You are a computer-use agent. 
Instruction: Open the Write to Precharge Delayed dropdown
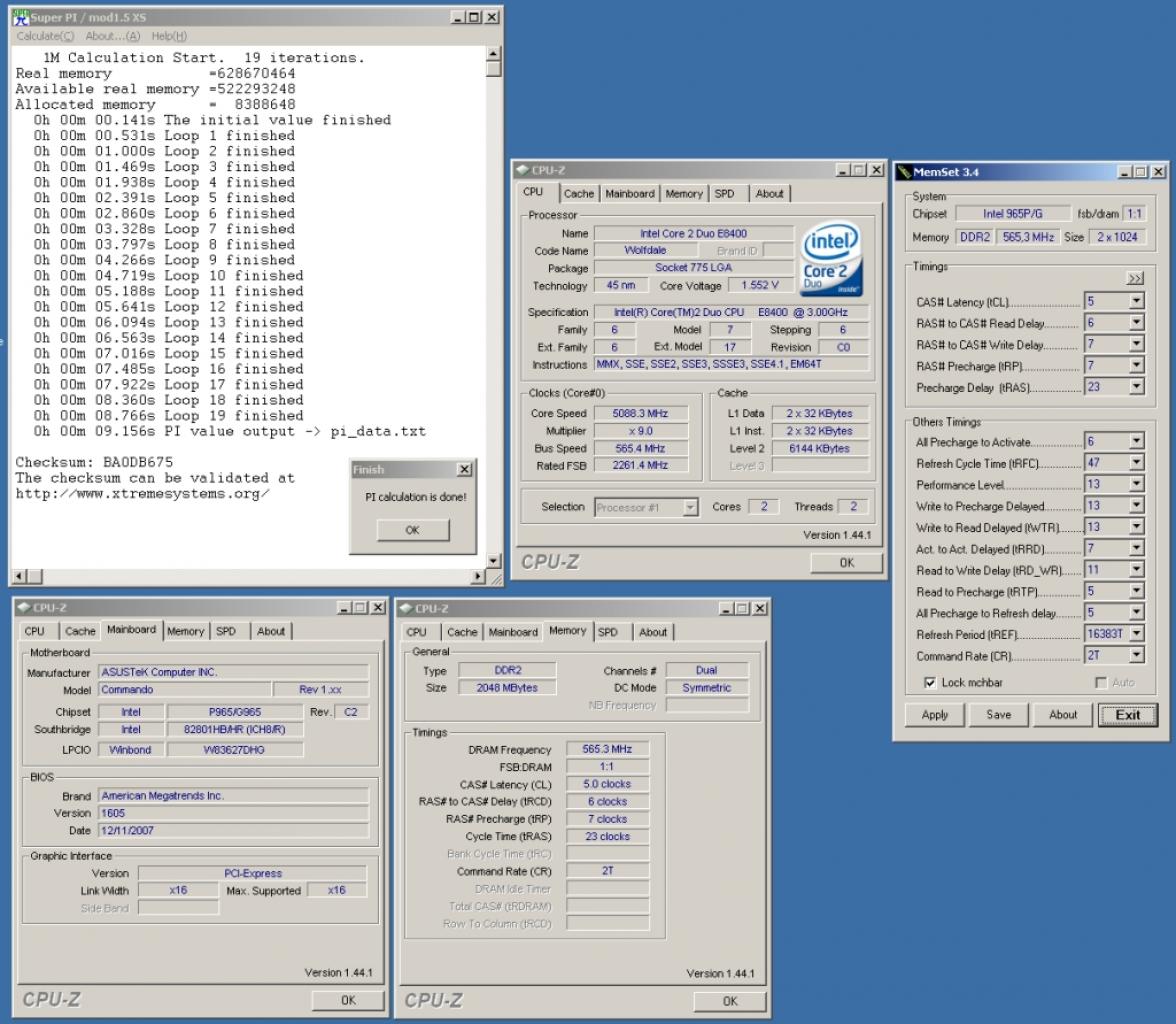1136,506
